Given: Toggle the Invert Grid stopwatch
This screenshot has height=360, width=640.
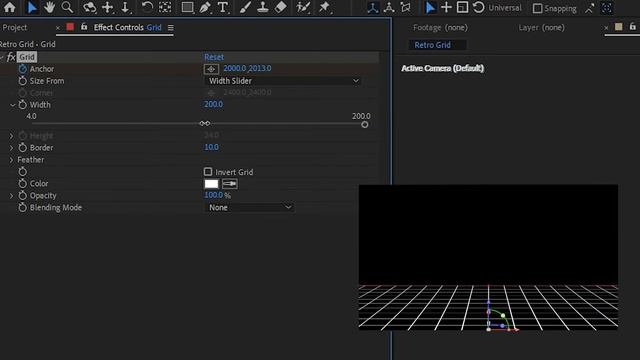Looking at the screenshot, I should [22, 171].
